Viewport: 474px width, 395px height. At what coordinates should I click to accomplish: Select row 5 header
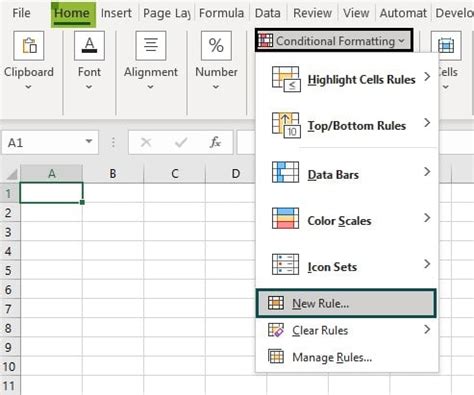click(10, 270)
